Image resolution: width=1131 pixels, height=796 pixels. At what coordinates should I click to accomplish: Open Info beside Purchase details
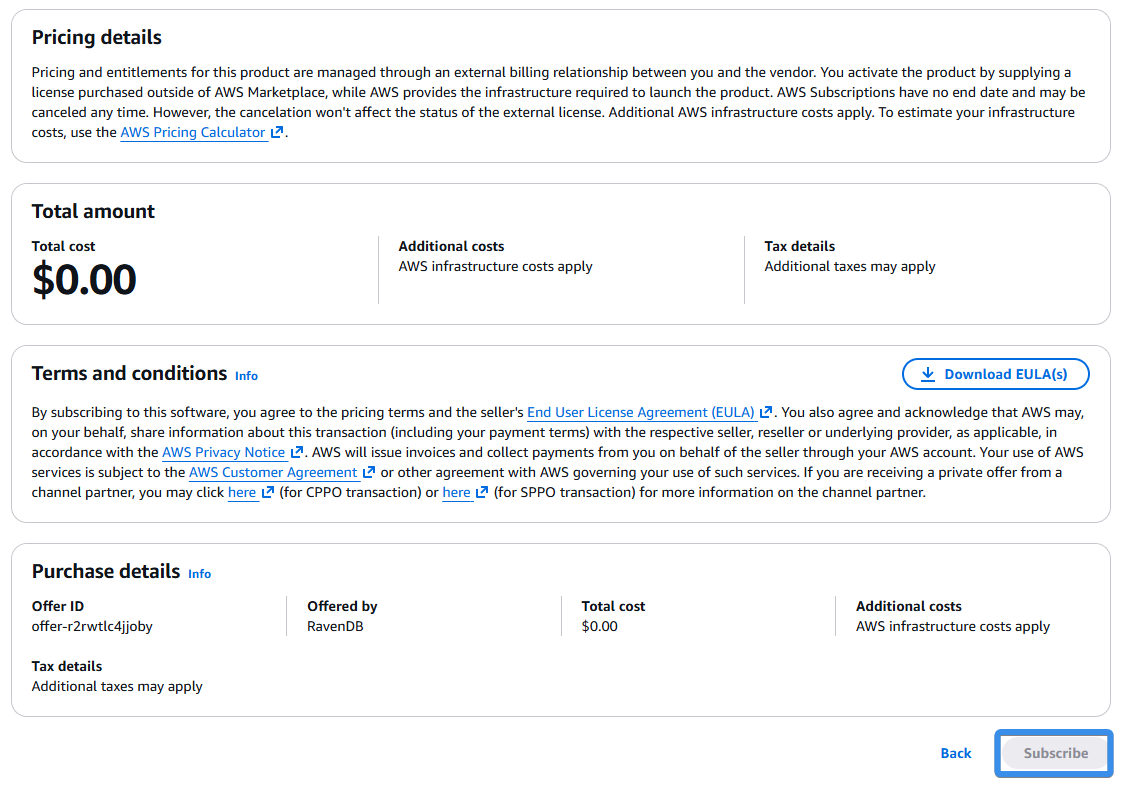[x=199, y=575]
